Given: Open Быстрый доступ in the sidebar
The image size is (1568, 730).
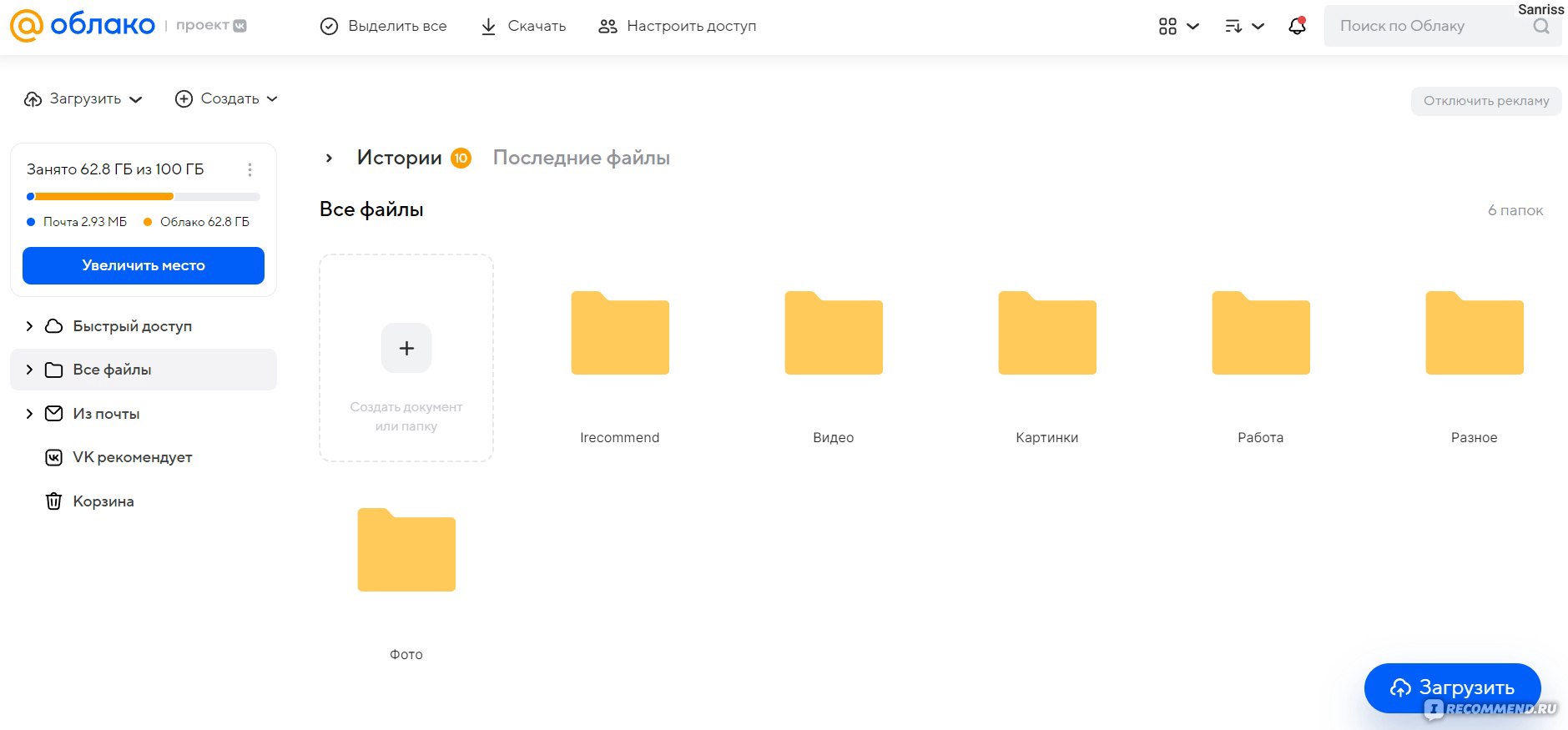Looking at the screenshot, I should point(132,326).
